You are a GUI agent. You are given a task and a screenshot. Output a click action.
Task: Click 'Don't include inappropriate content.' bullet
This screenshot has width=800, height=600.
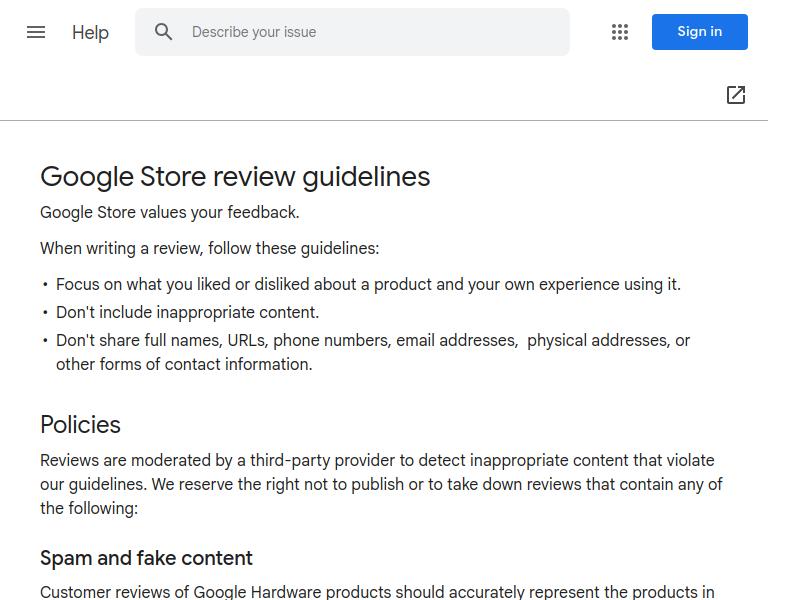tap(188, 312)
